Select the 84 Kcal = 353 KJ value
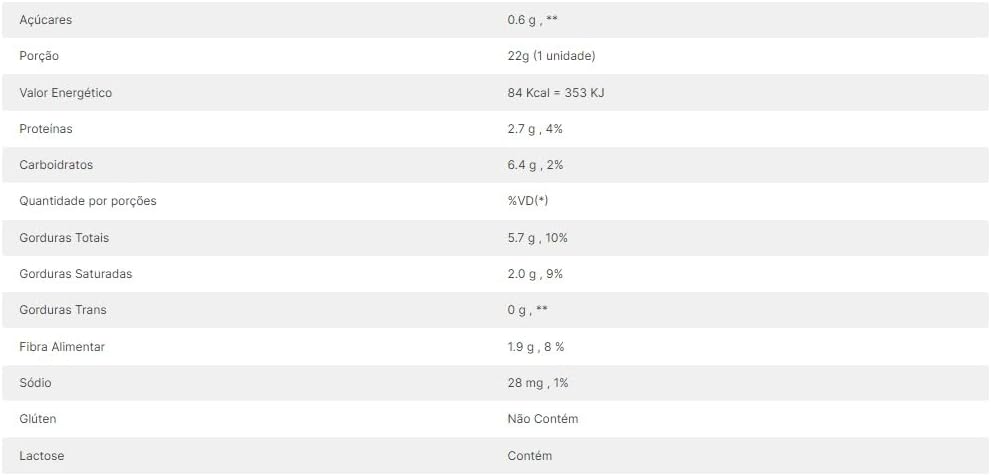Viewport: 991px width, 476px height. [556, 93]
